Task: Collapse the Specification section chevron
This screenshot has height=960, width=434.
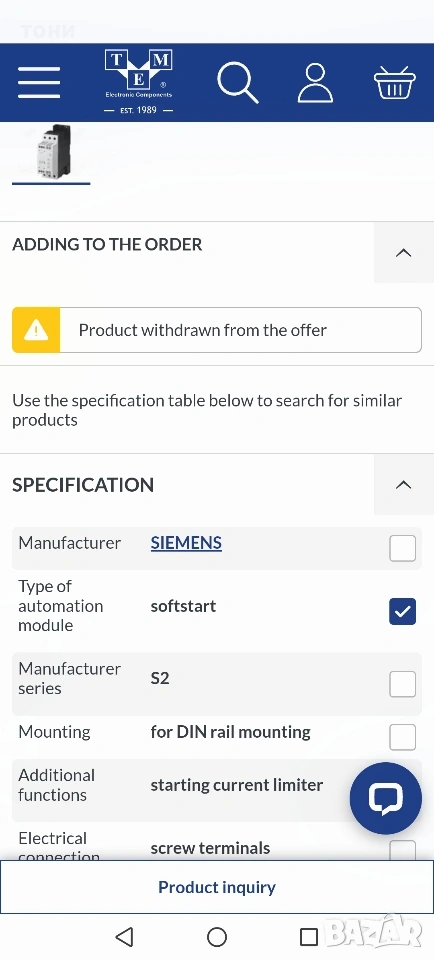Action: (403, 484)
